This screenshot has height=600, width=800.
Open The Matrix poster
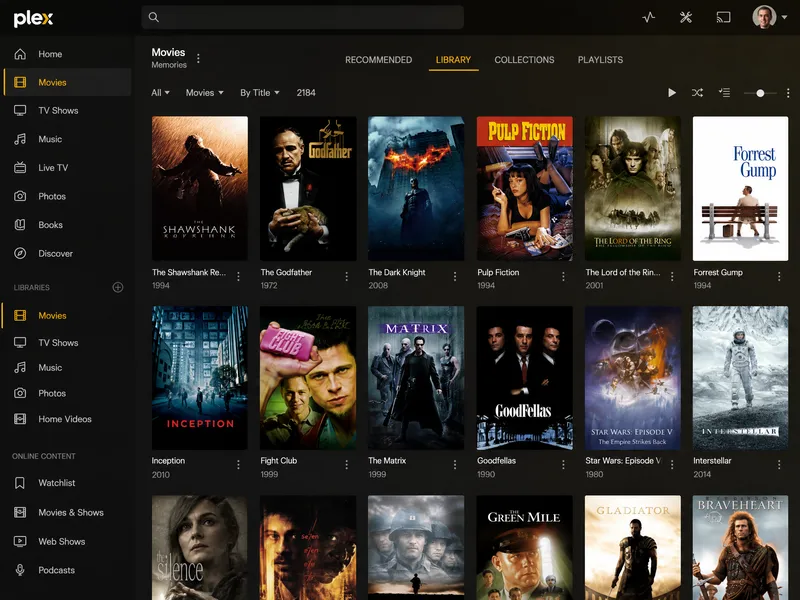pyautogui.click(x=416, y=378)
